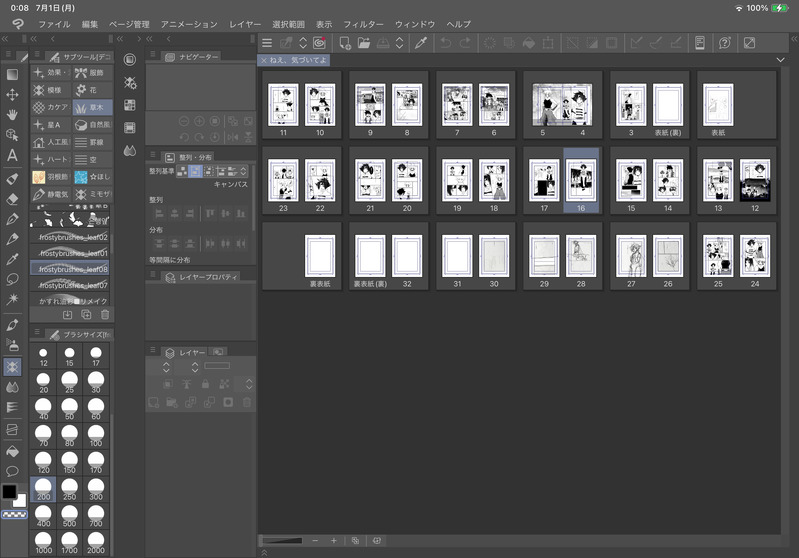Open a file via the folder icon
Viewport: 799px width, 558px height.
[364, 43]
